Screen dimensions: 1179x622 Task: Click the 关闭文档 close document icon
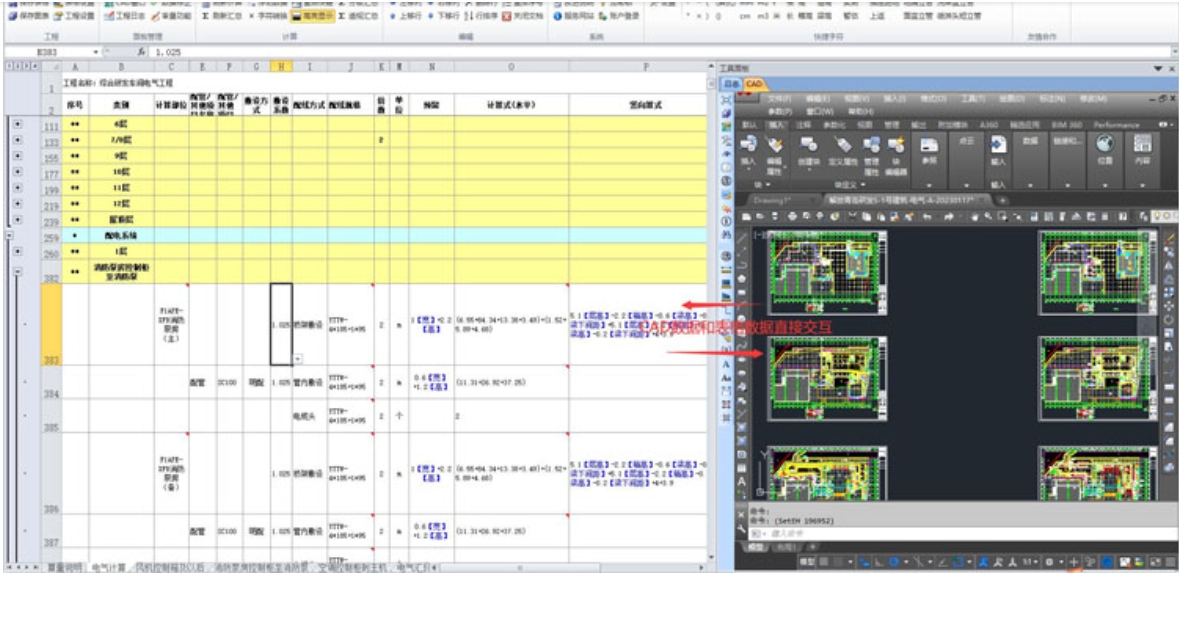507,17
